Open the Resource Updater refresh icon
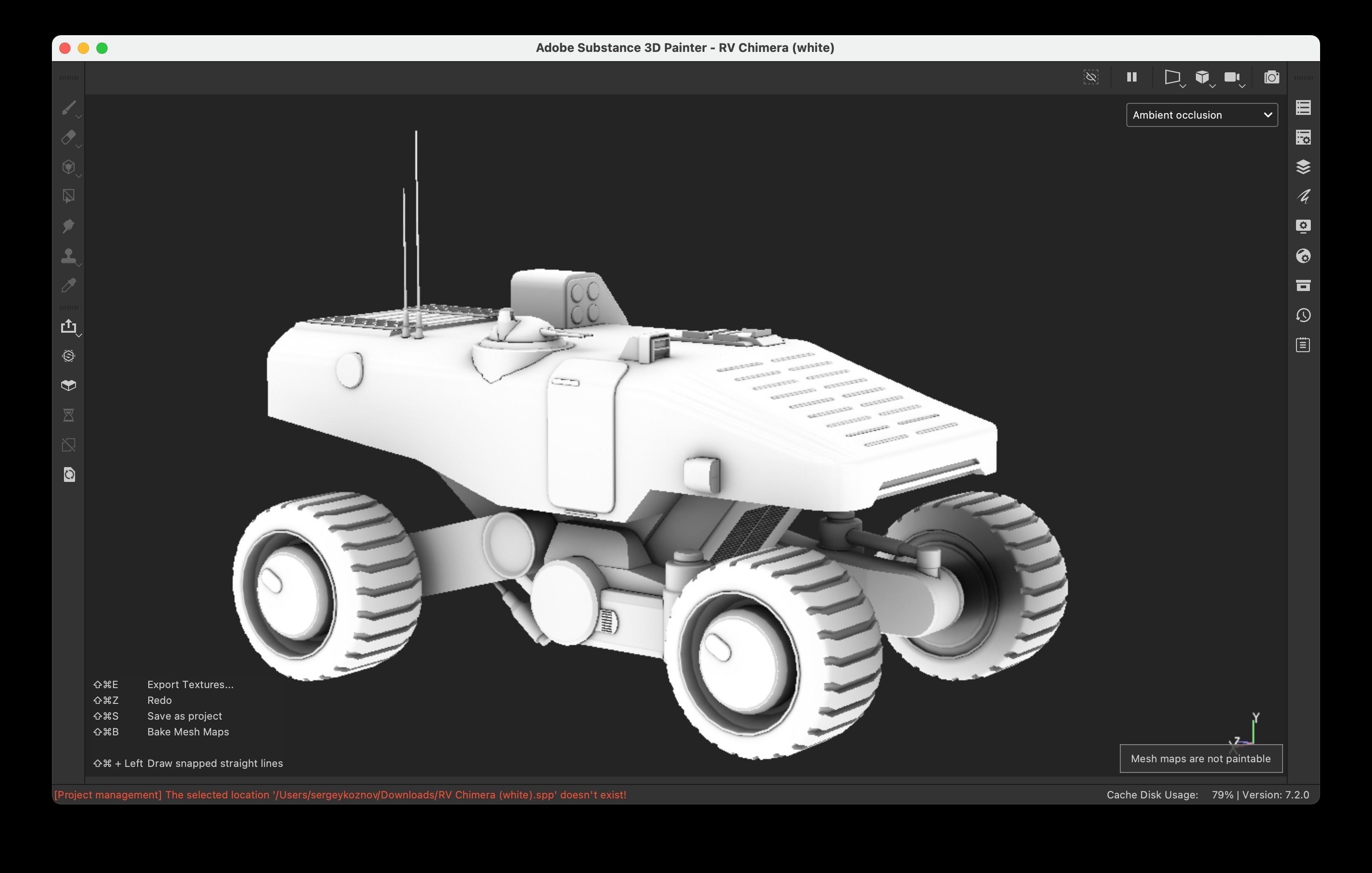The width and height of the screenshot is (1372, 873). point(69,474)
